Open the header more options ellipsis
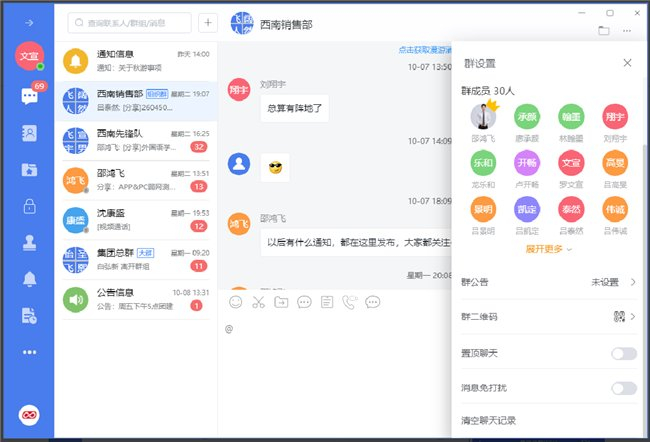The height and width of the screenshot is (442, 650). [627, 31]
